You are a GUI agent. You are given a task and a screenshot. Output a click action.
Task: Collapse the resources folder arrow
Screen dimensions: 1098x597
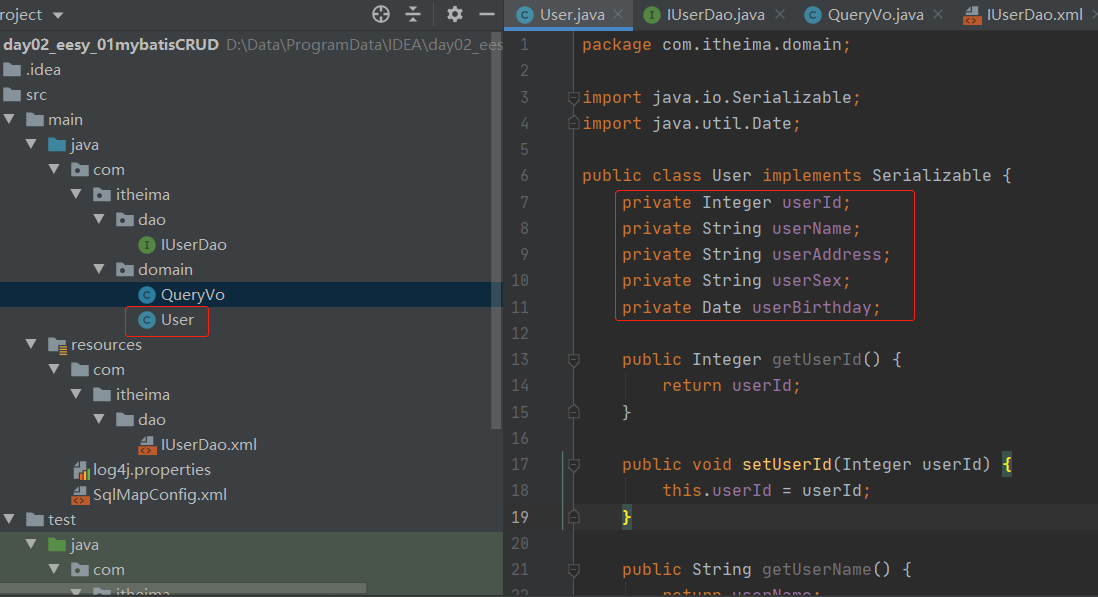point(32,344)
